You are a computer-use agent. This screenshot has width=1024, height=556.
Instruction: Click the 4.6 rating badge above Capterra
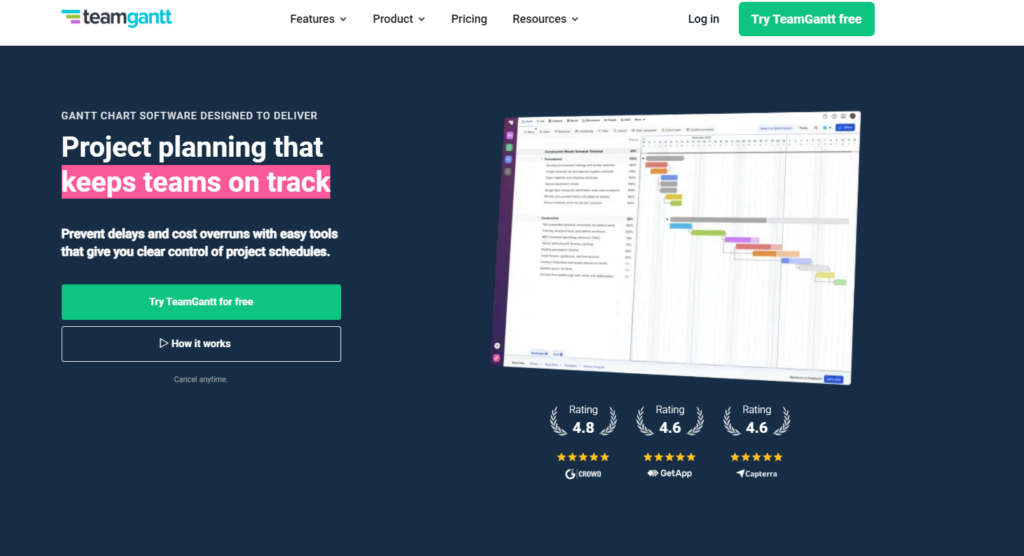[756, 420]
